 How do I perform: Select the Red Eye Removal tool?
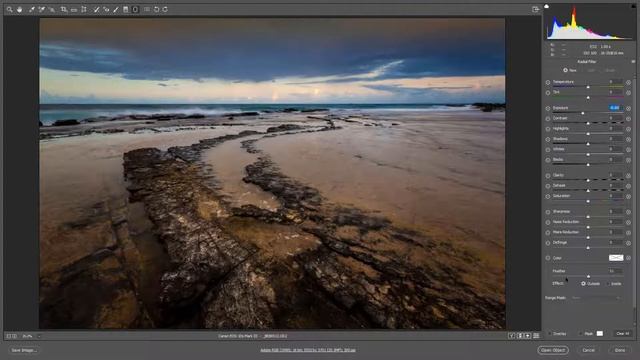[x=106, y=9]
